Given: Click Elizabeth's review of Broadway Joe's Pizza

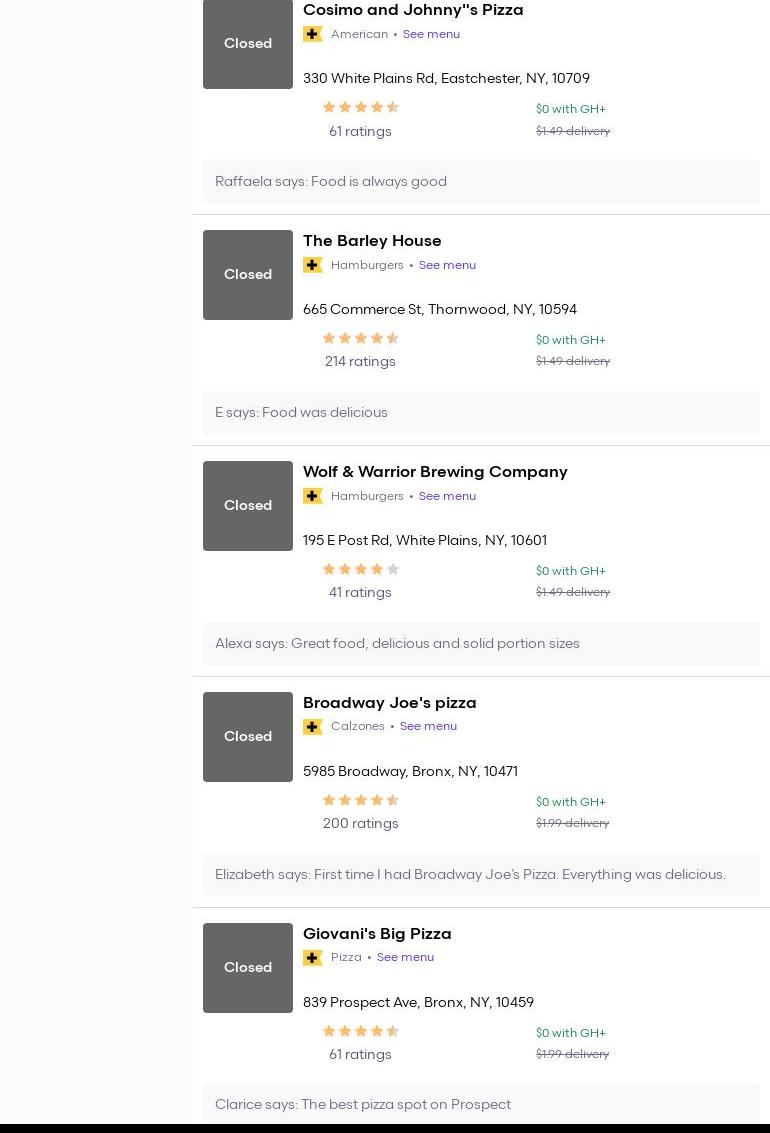Looking at the screenshot, I should 470,875.
